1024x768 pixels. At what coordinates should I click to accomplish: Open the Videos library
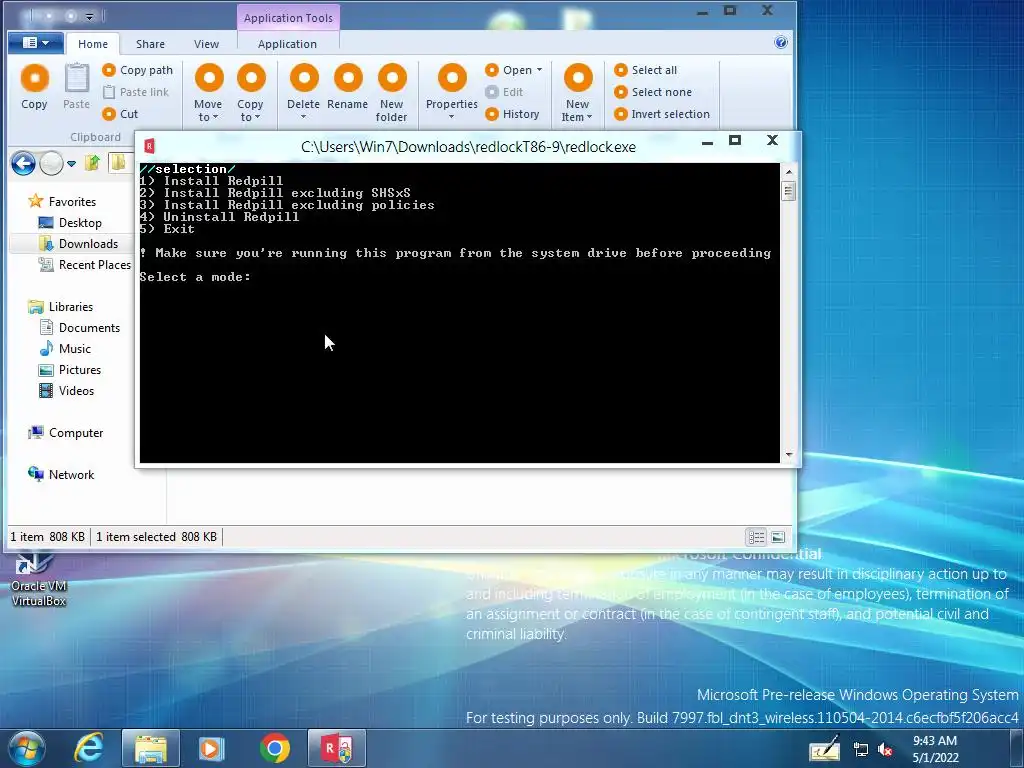pyautogui.click(x=67, y=391)
